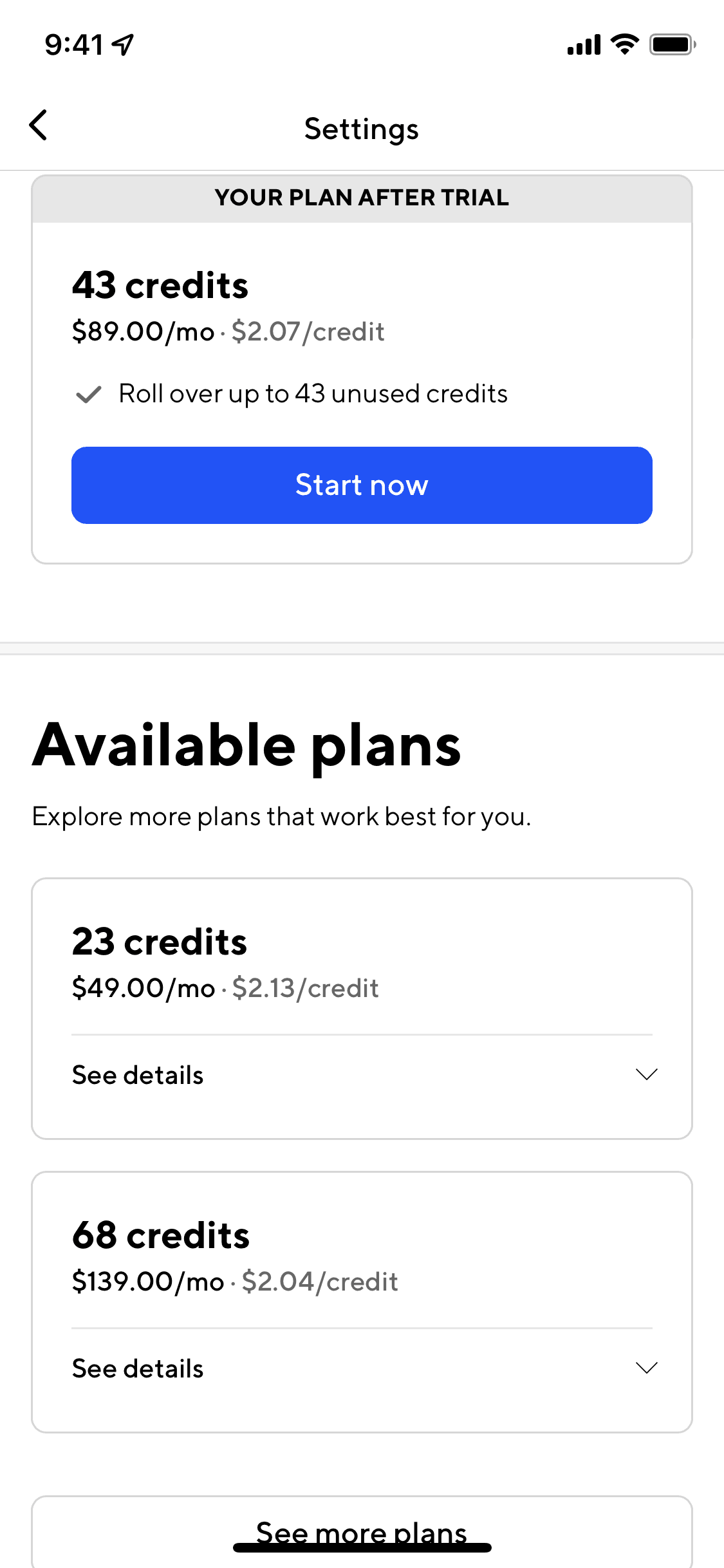Tap the home indicator bar
The width and height of the screenshot is (724, 1568).
(362, 1548)
